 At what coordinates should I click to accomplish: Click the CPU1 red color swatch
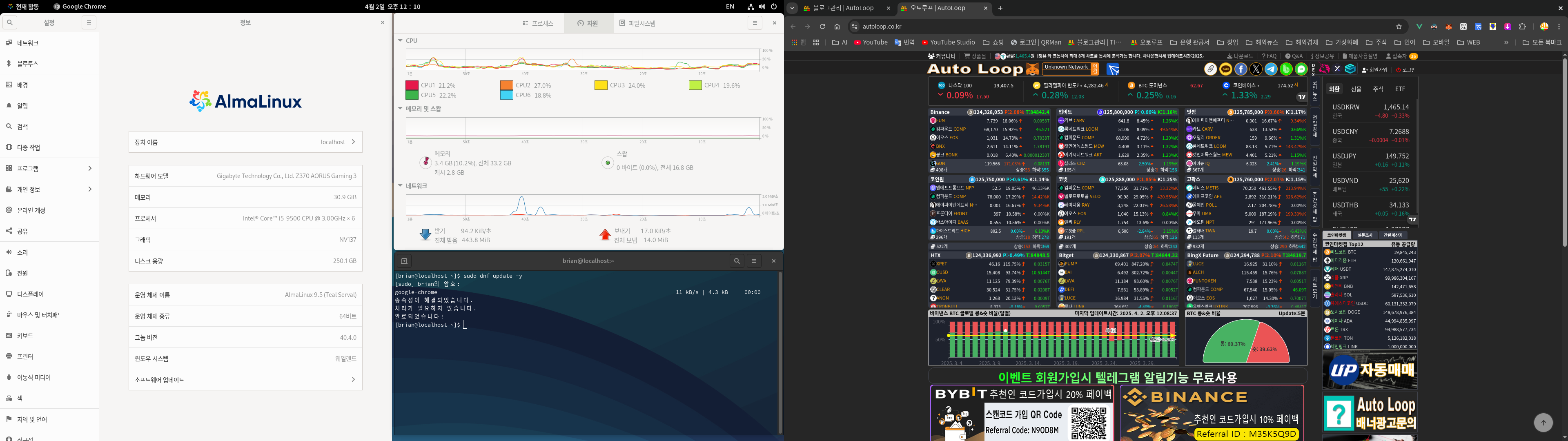click(412, 85)
